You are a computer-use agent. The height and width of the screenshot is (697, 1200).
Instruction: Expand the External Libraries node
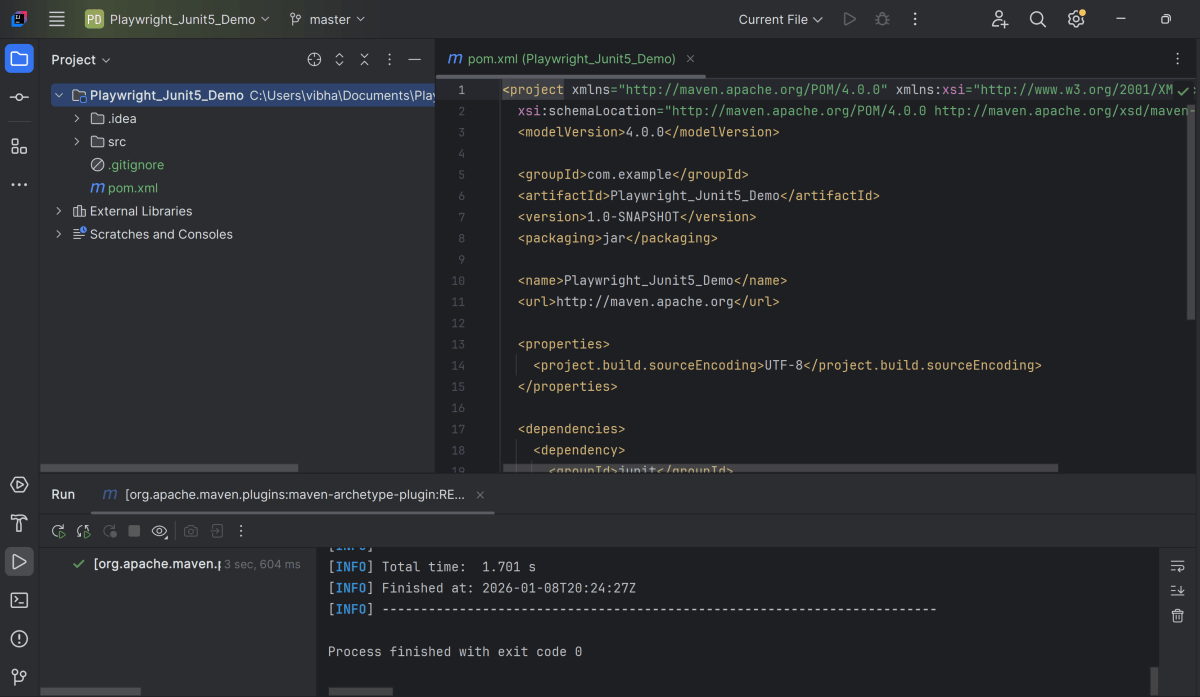tap(59, 211)
